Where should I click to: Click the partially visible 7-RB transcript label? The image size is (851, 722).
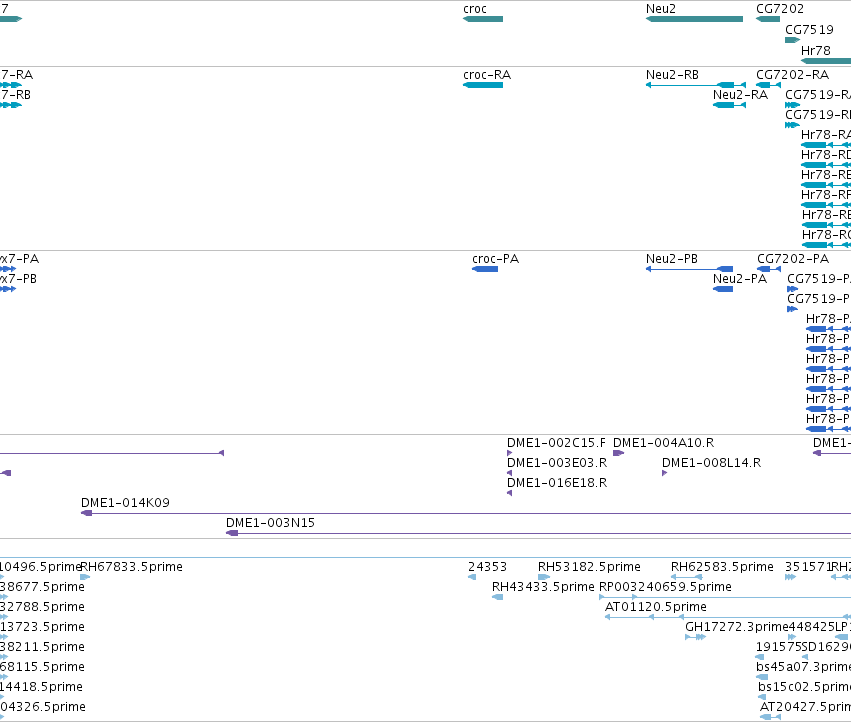[x=15, y=95]
